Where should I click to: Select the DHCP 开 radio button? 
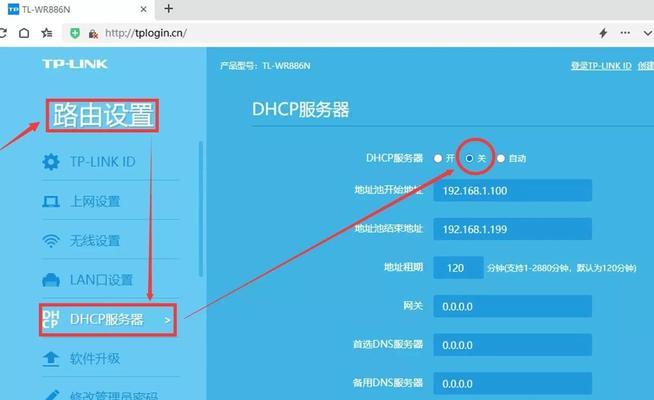pyautogui.click(x=438, y=158)
